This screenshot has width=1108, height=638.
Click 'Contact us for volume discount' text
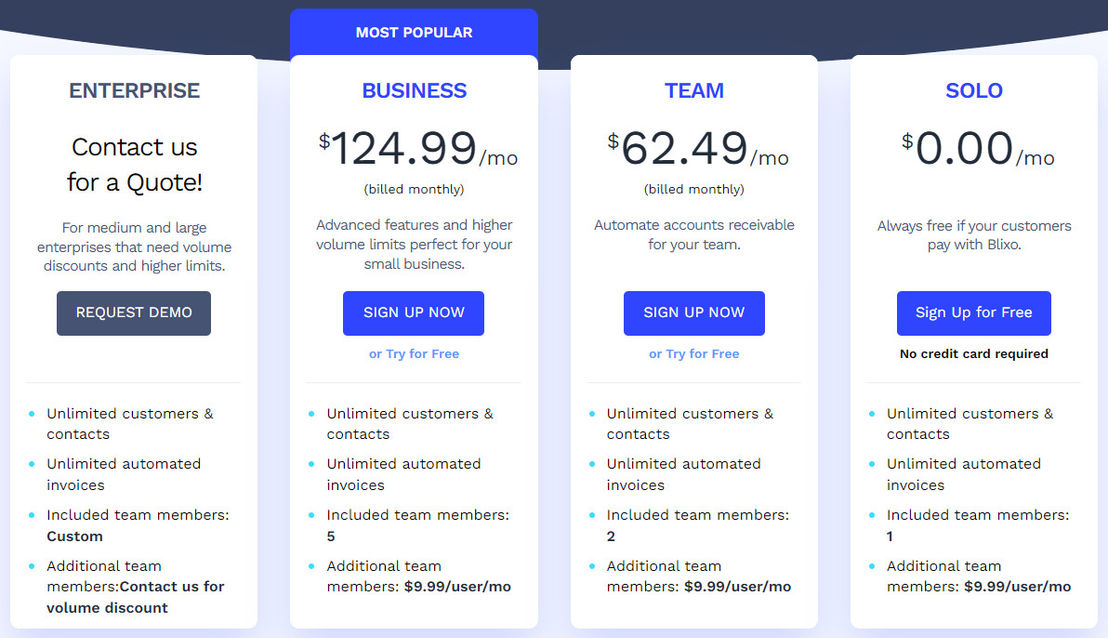(136, 597)
